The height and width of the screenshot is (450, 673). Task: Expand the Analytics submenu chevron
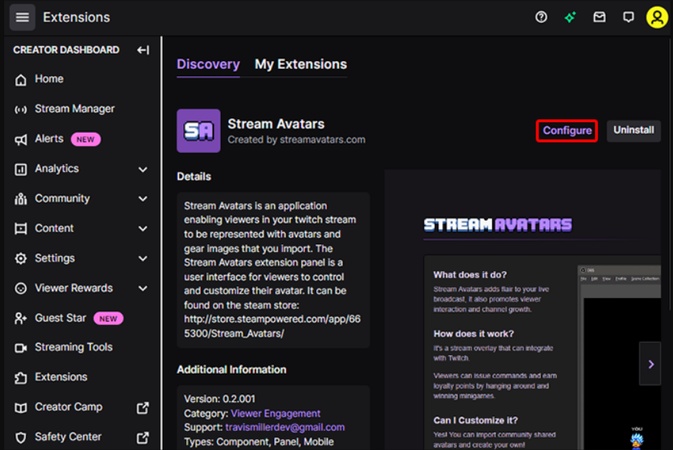tap(143, 170)
